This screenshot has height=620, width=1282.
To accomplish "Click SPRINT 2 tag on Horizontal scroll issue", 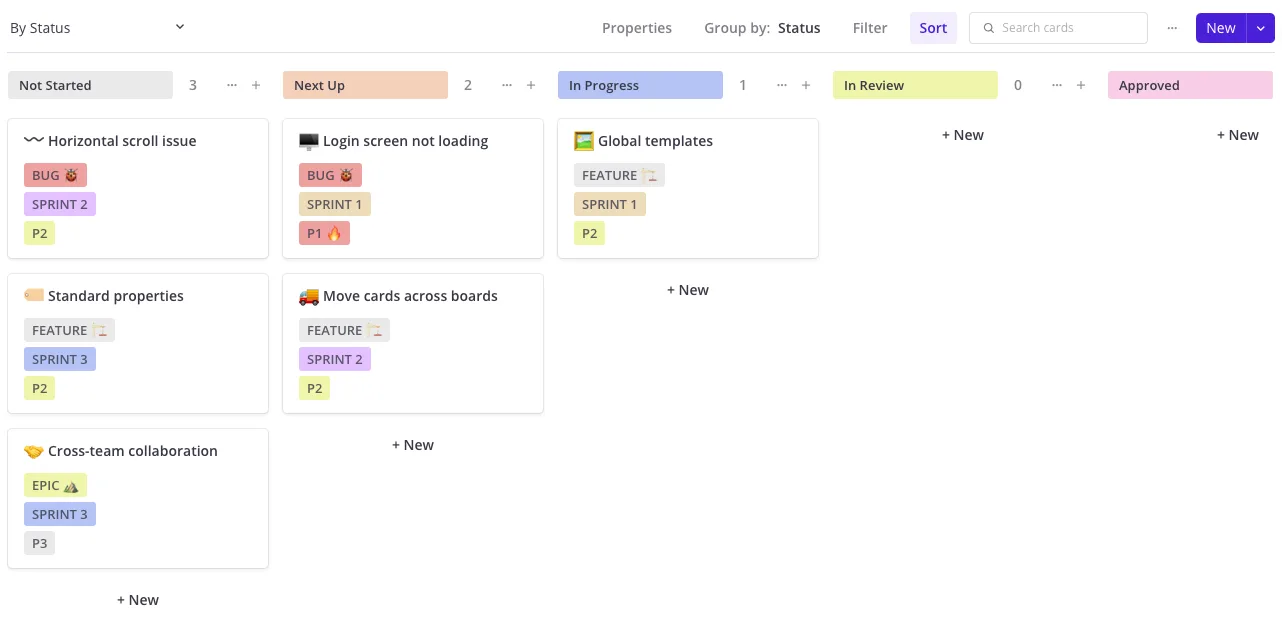I will tap(60, 204).
